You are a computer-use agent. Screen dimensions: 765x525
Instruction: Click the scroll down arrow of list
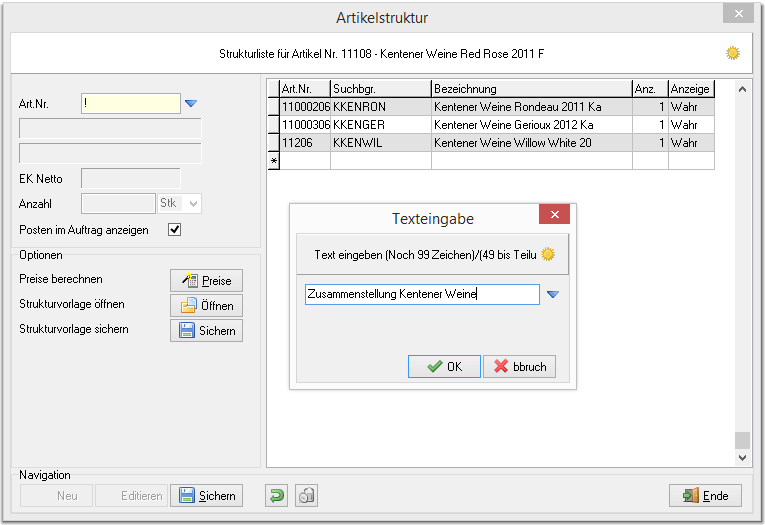[742, 458]
